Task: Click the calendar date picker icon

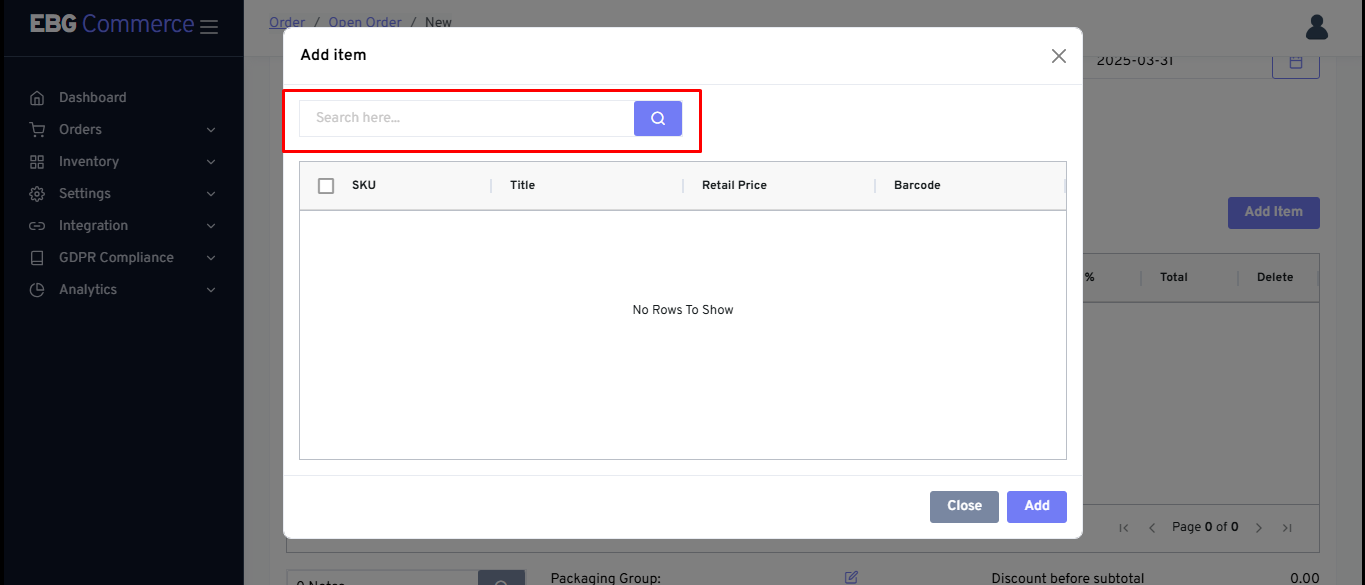Action: click(x=1295, y=62)
